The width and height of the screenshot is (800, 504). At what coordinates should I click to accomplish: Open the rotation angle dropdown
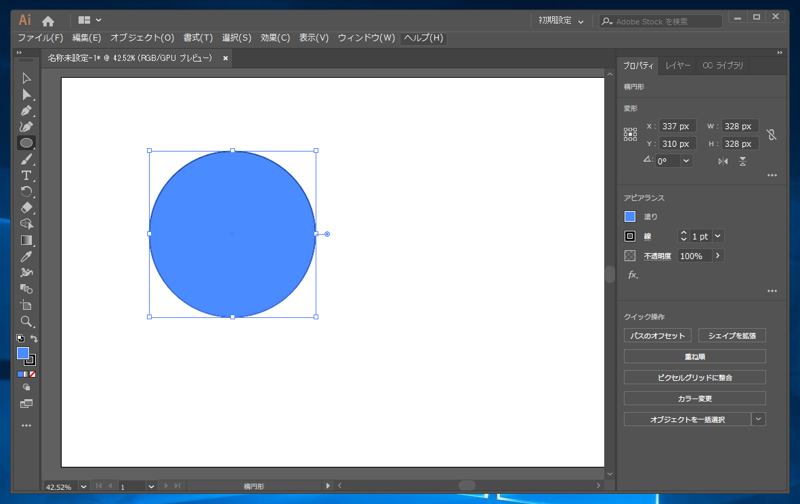point(686,161)
